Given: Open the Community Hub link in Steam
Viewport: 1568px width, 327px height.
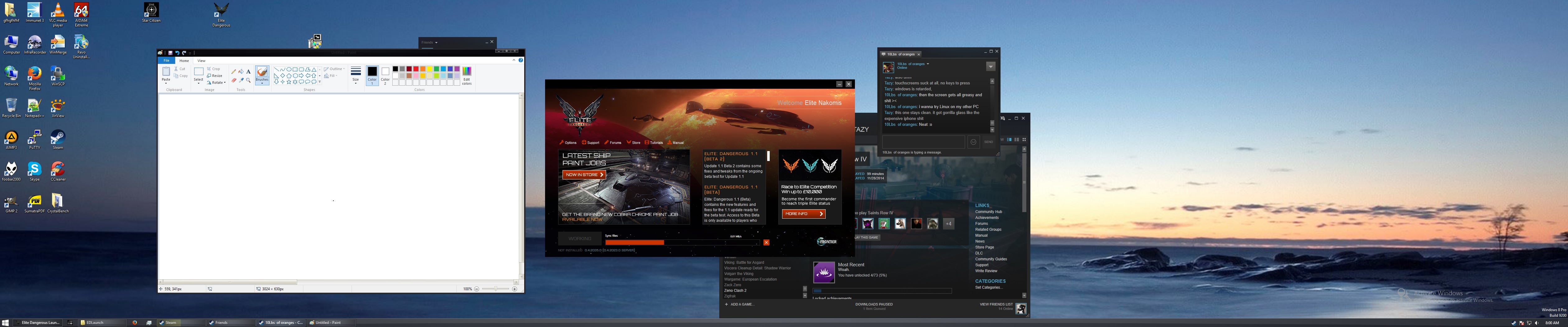Looking at the screenshot, I should (x=988, y=212).
